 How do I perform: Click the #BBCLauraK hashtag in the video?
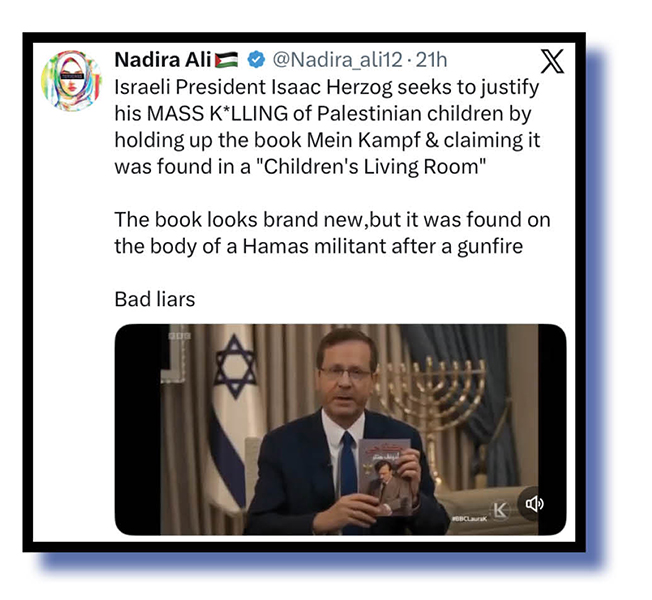tap(469, 520)
